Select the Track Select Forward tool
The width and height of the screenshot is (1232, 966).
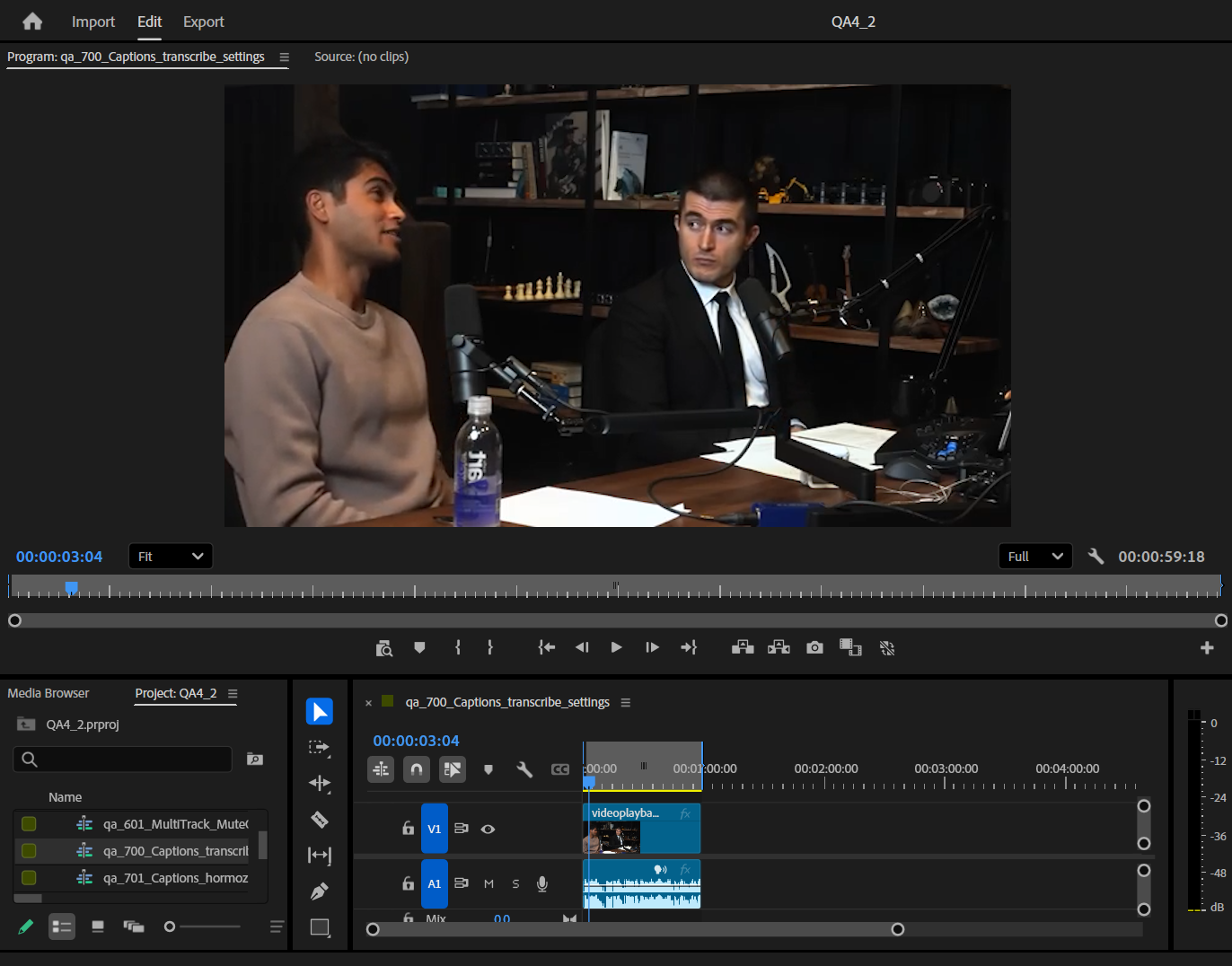click(x=320, y=748)
